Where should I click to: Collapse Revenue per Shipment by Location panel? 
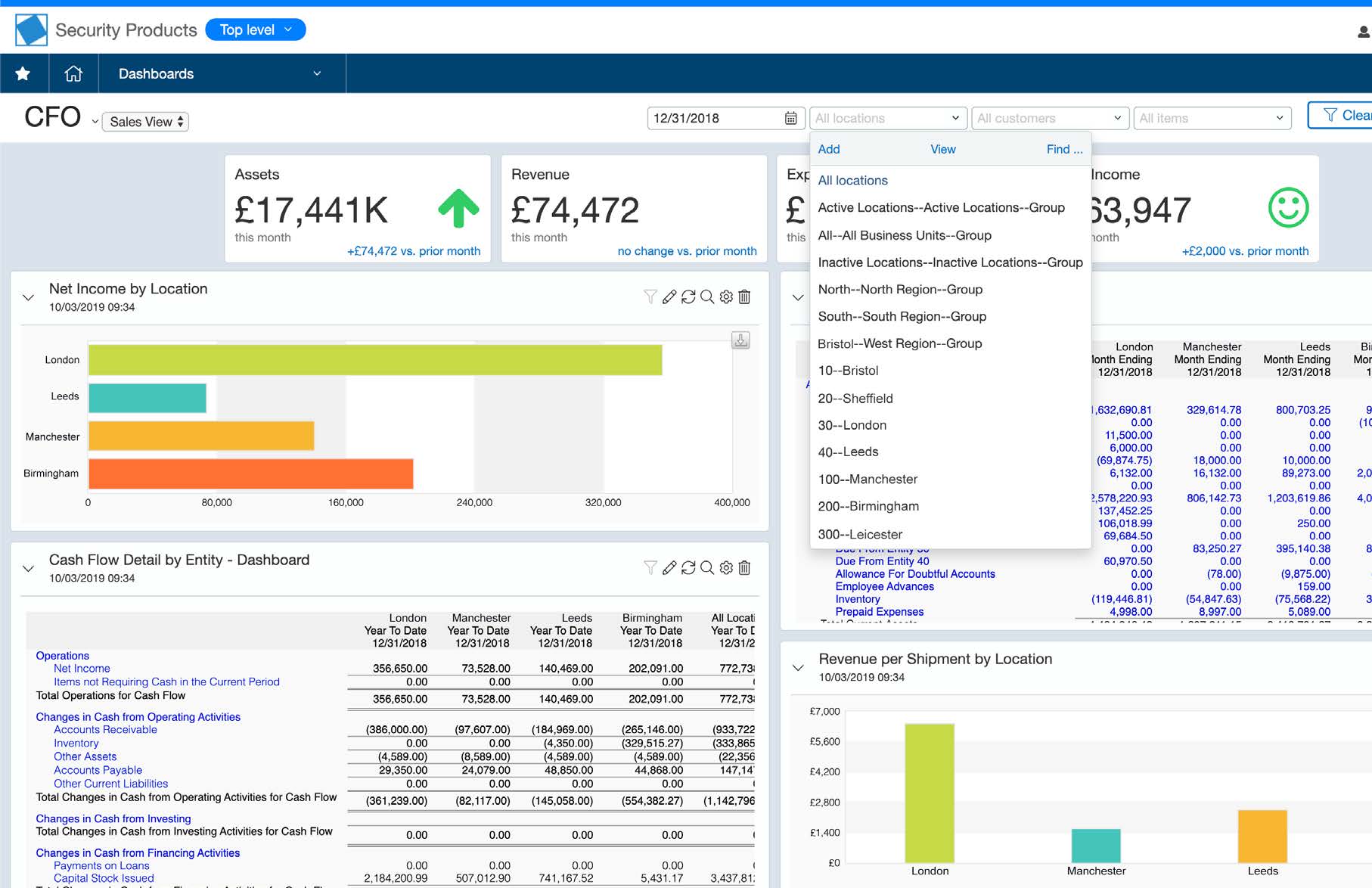pos(798,667)
